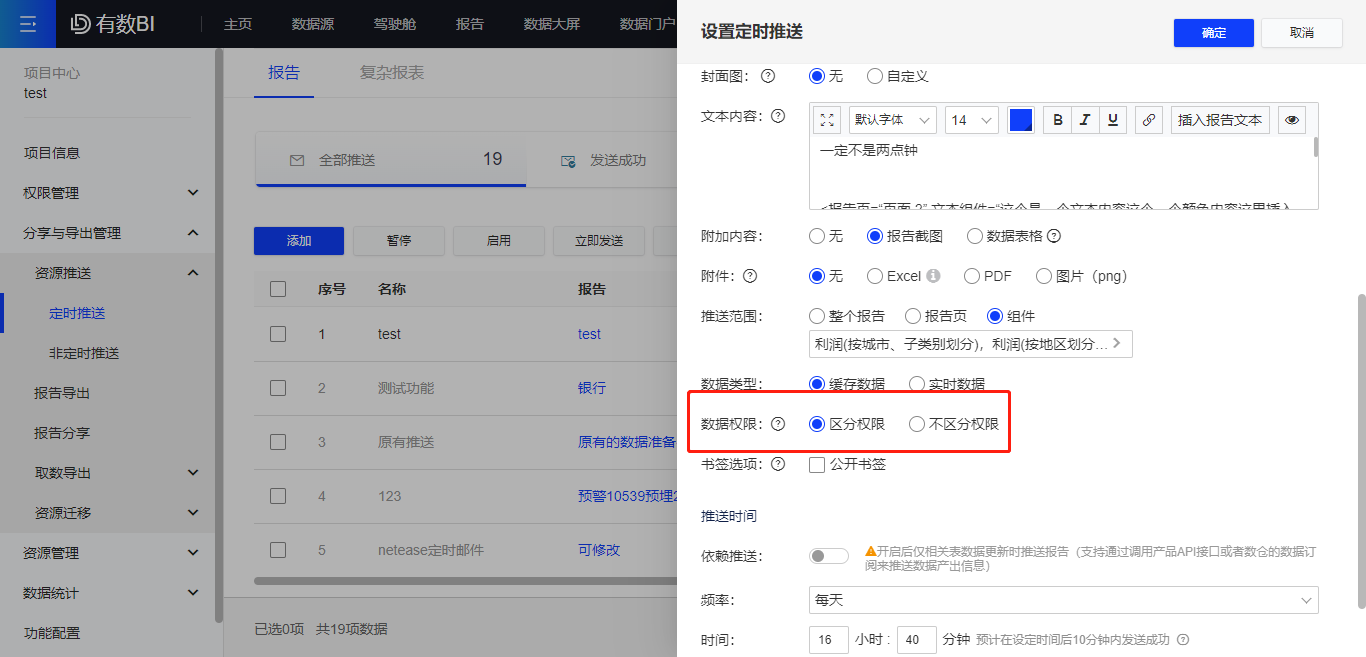Open the 数据权限 help tooltip icon
The height and width of the screenshot is (657, 1366).
coord(779,423)
